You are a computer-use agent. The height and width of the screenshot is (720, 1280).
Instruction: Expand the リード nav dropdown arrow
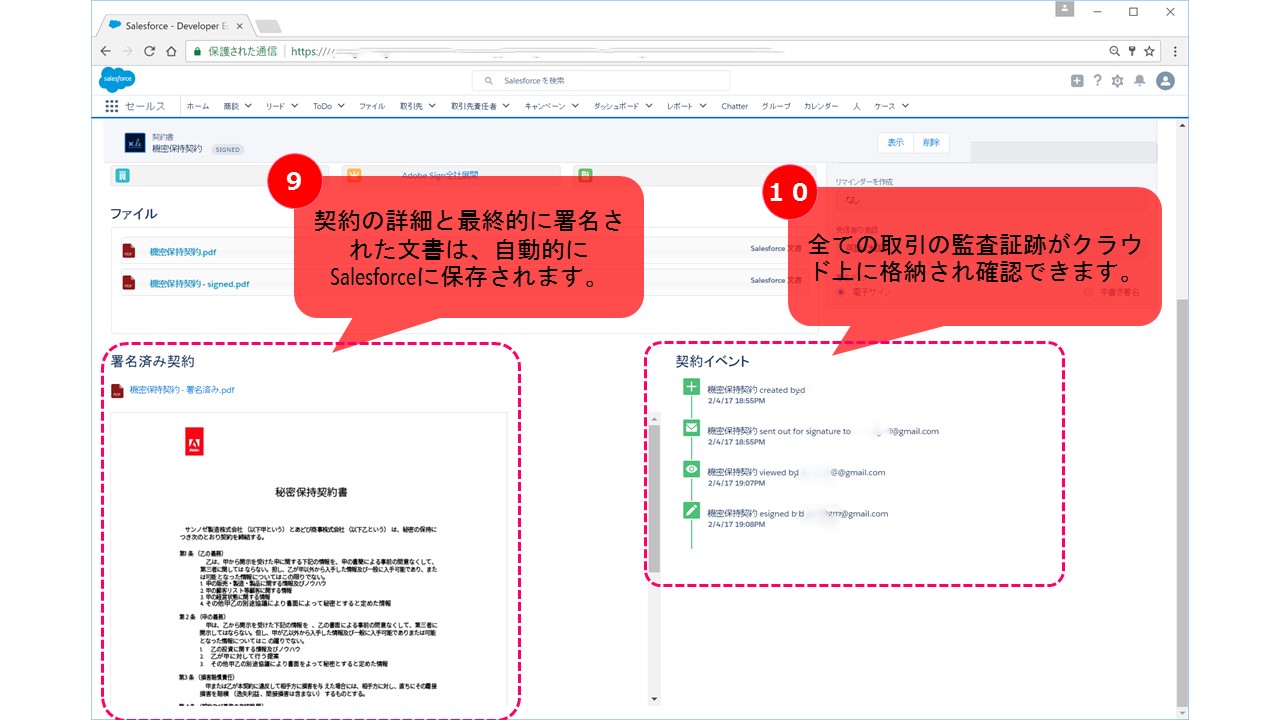[x=295, y=106]
